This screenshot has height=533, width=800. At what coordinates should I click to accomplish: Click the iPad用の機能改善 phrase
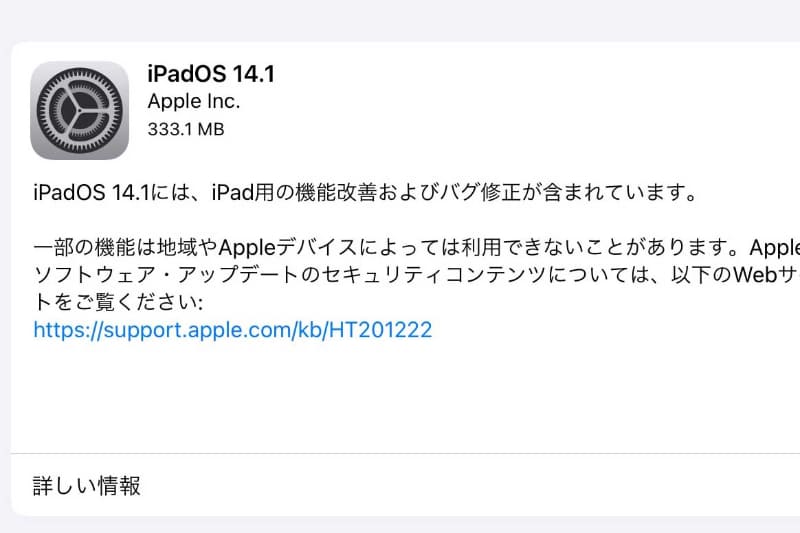click(302, 193)
